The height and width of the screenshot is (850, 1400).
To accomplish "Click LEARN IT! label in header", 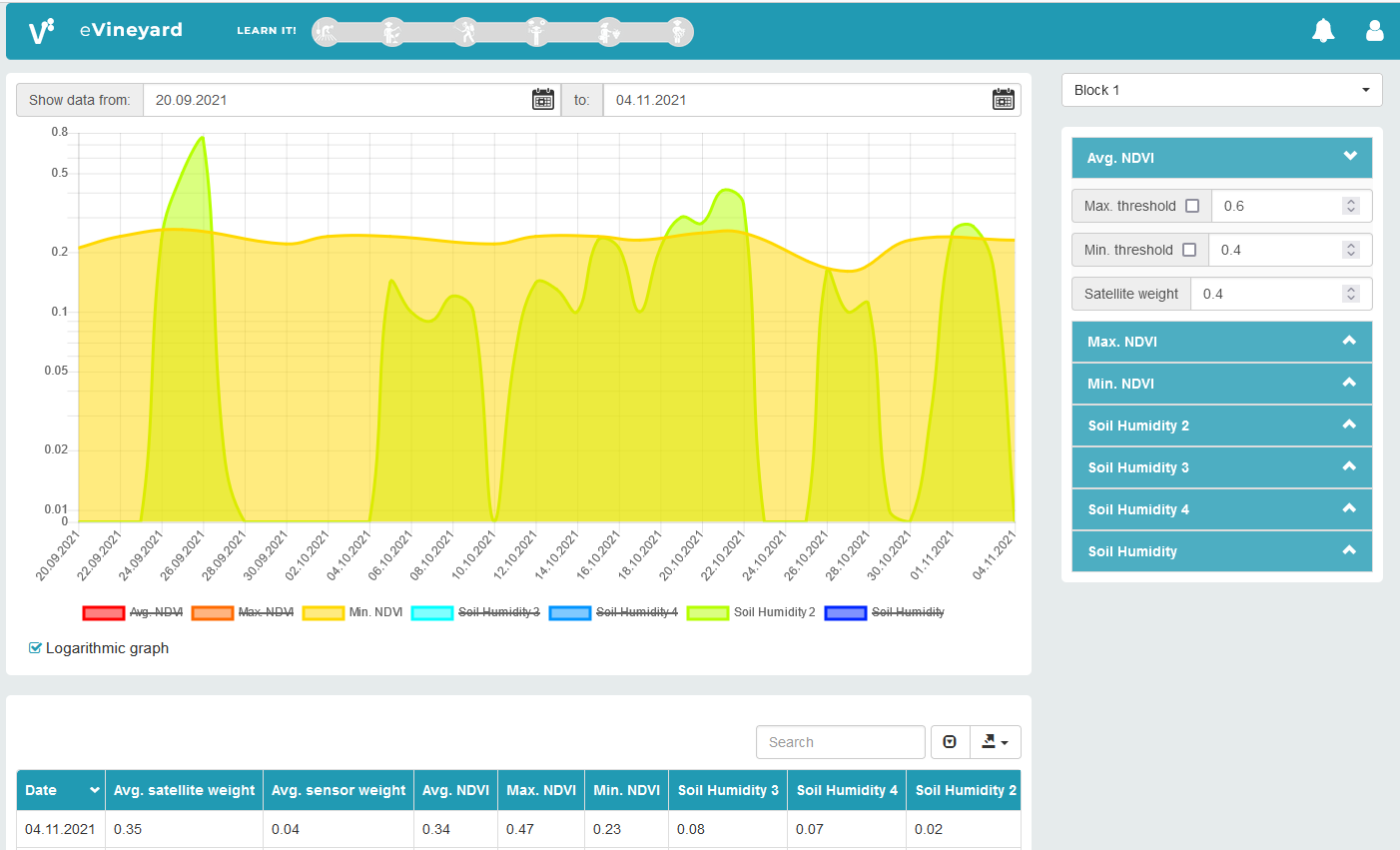I will tap(267, 31).
